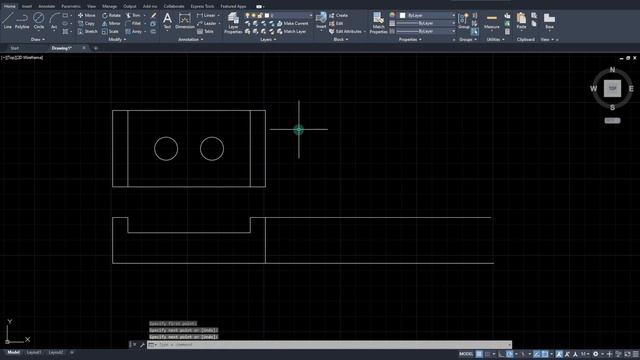Expand the Properties panel

click(410, 40)
